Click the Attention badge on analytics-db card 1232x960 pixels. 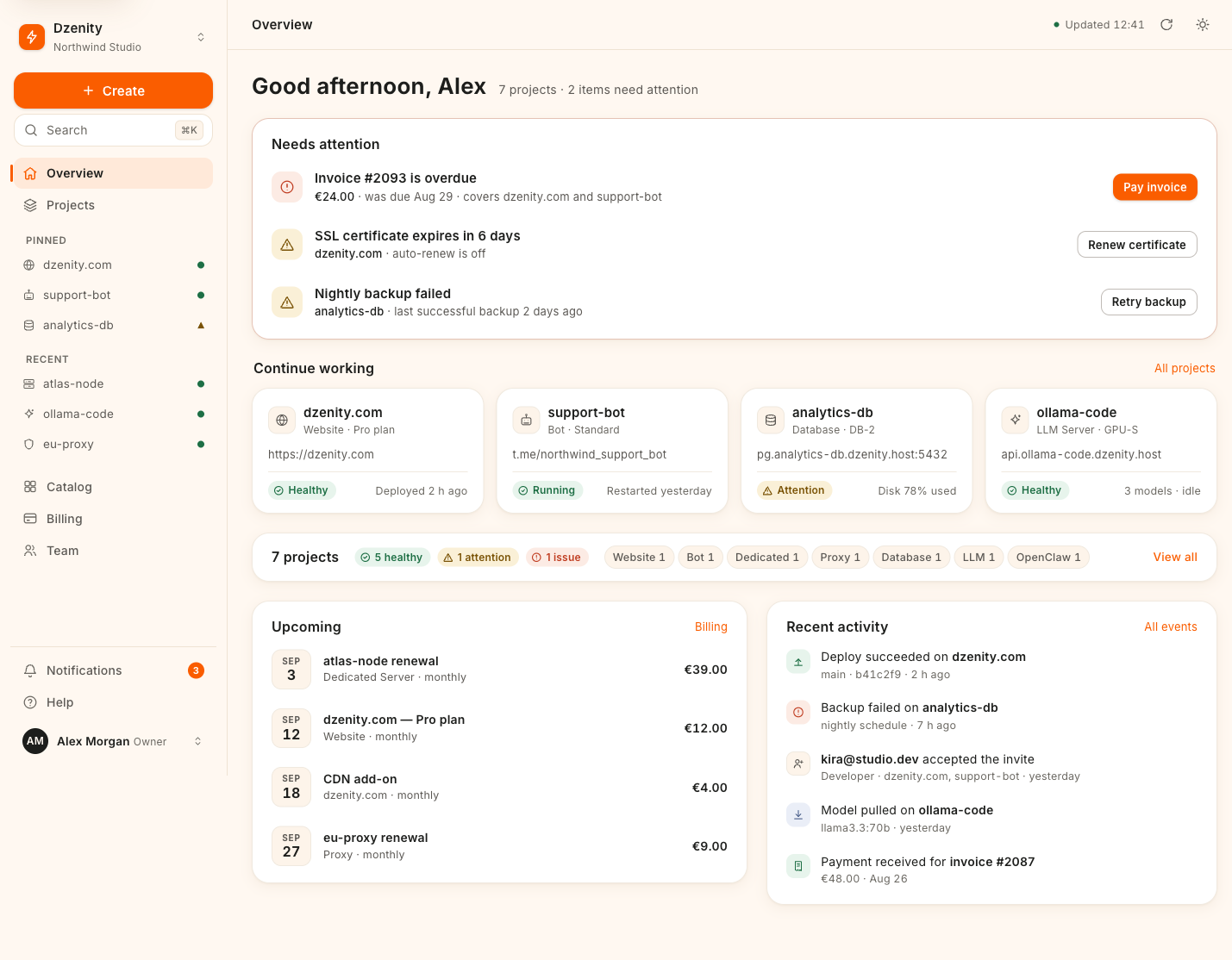coord(794,490)
